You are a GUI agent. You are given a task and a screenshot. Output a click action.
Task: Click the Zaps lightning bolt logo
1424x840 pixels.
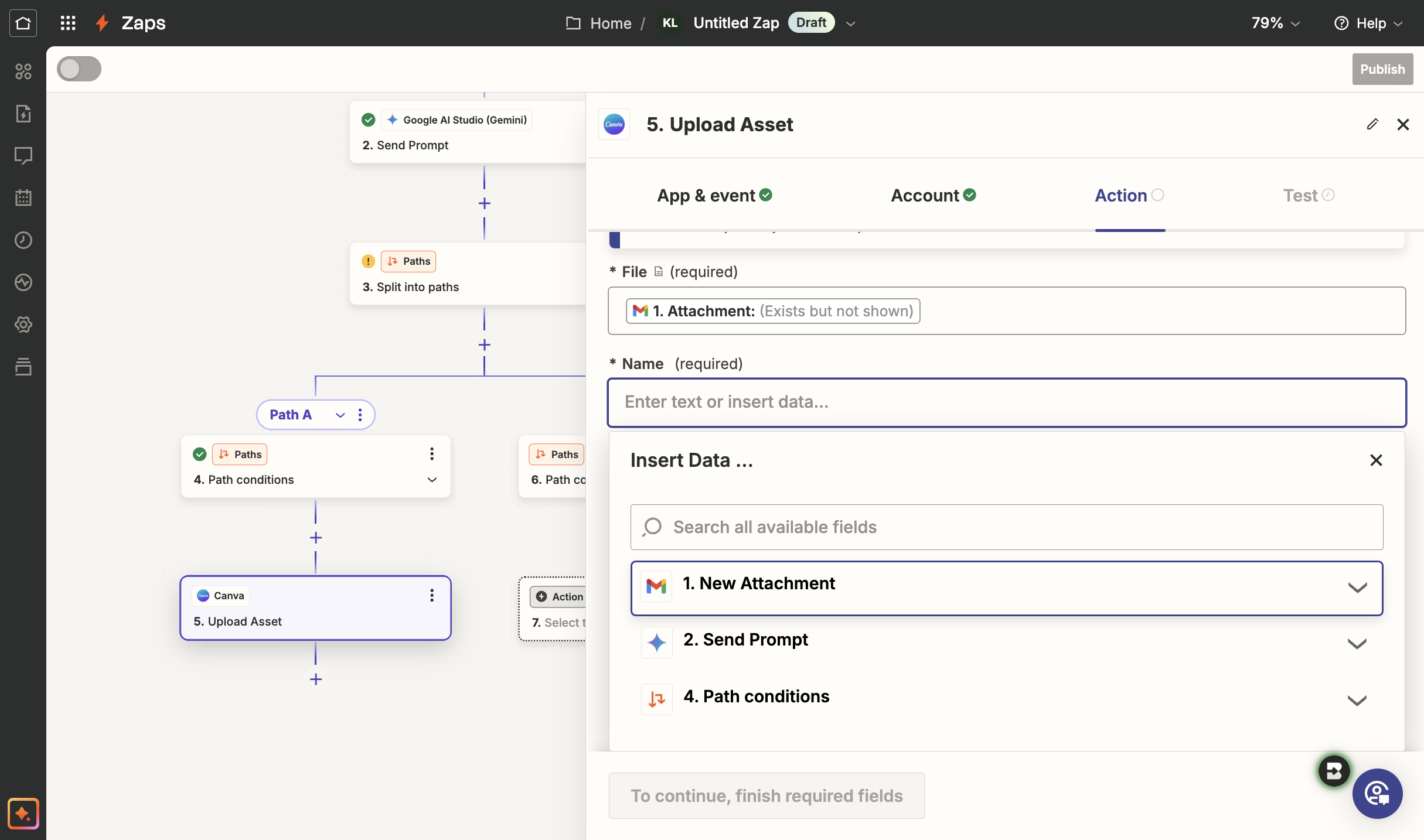click(x=102, y=23)
